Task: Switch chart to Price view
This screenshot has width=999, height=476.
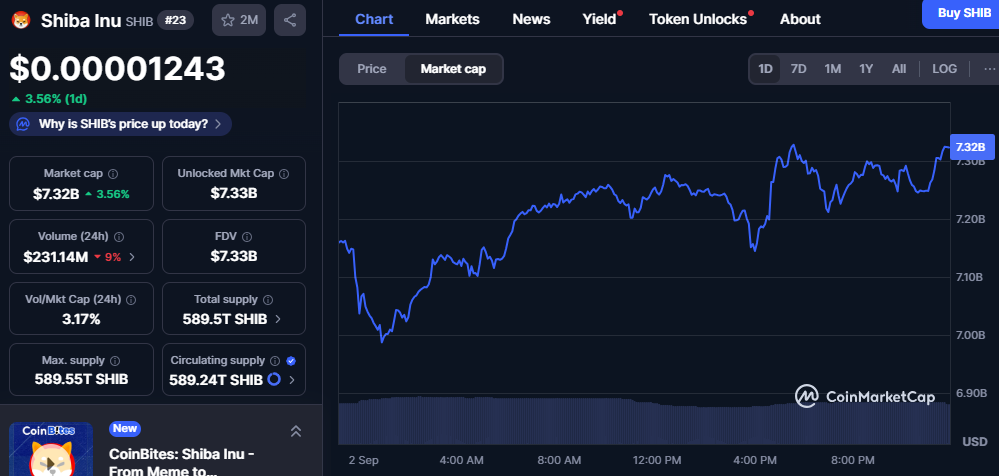Action: (372, 69)
